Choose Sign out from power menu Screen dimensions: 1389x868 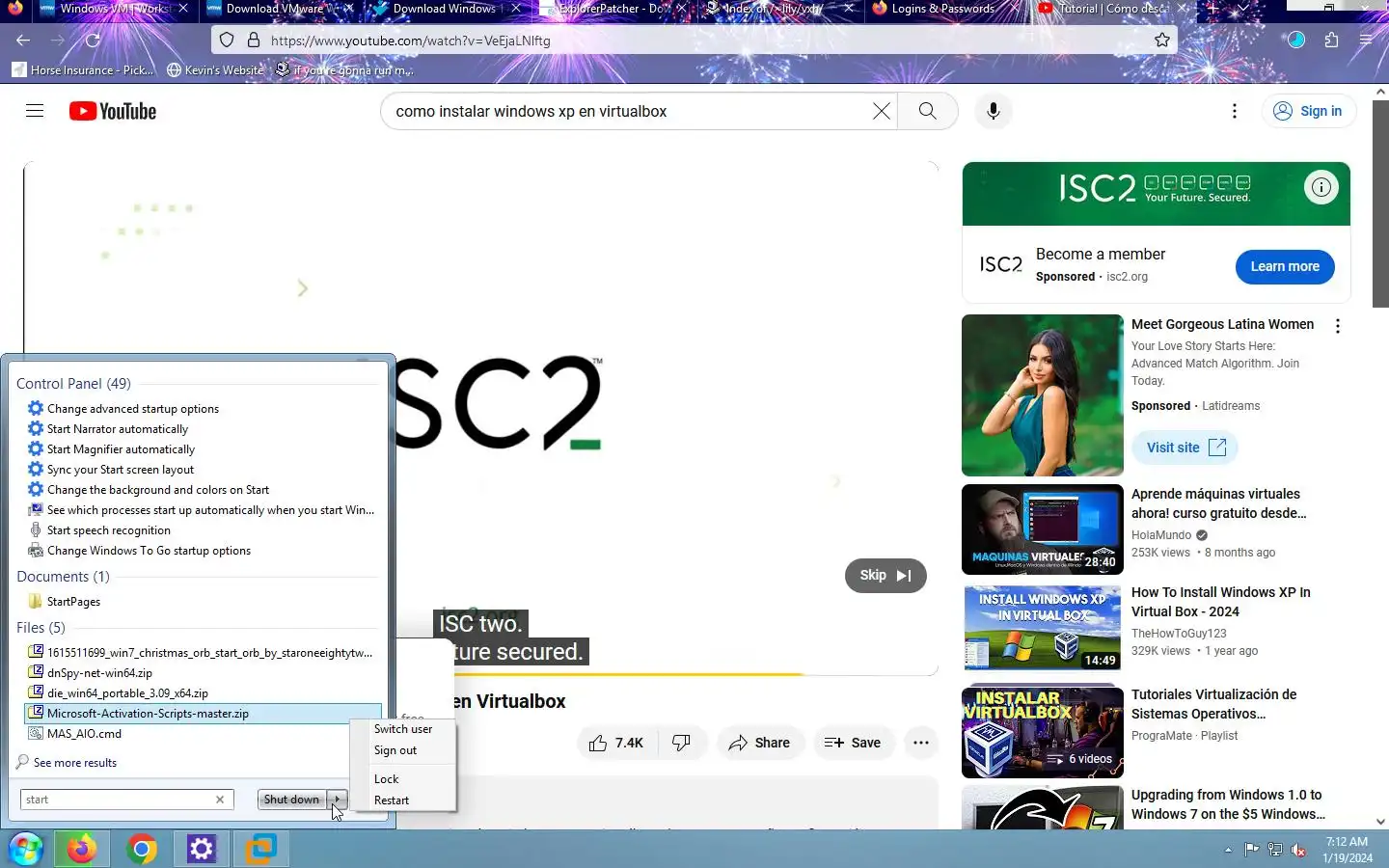395,750
